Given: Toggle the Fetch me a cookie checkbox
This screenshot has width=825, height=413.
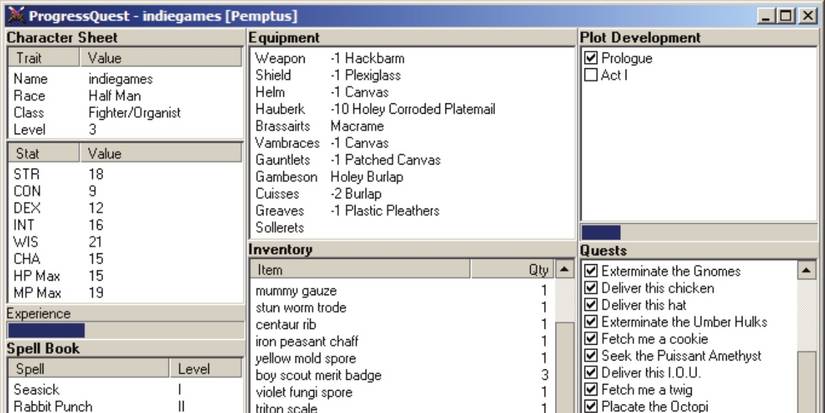Looking at the screenshot, I should (591, 339).
